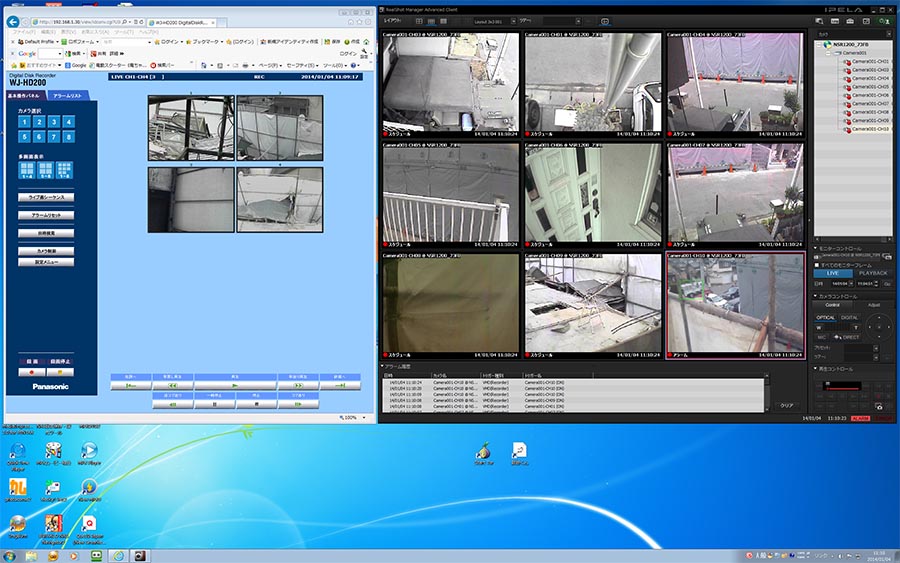Select the alarm camera view in bottom-right tile

tap(734, 304)
